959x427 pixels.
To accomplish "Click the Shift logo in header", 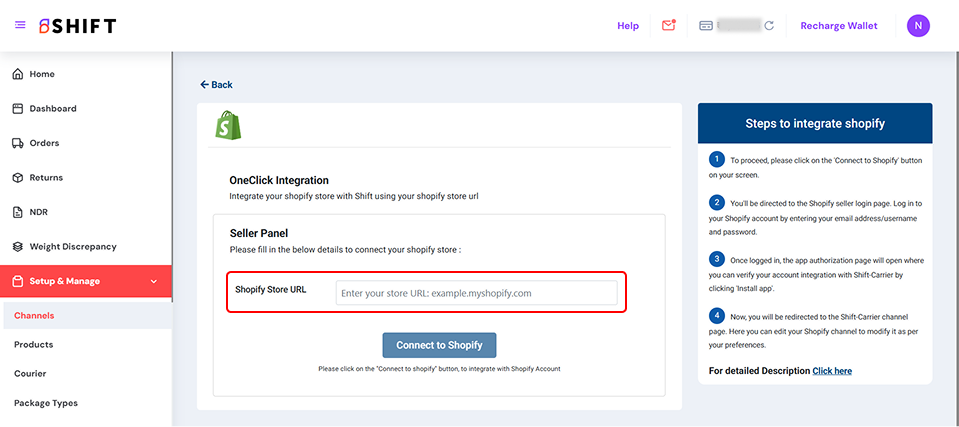I will [77, 26].
